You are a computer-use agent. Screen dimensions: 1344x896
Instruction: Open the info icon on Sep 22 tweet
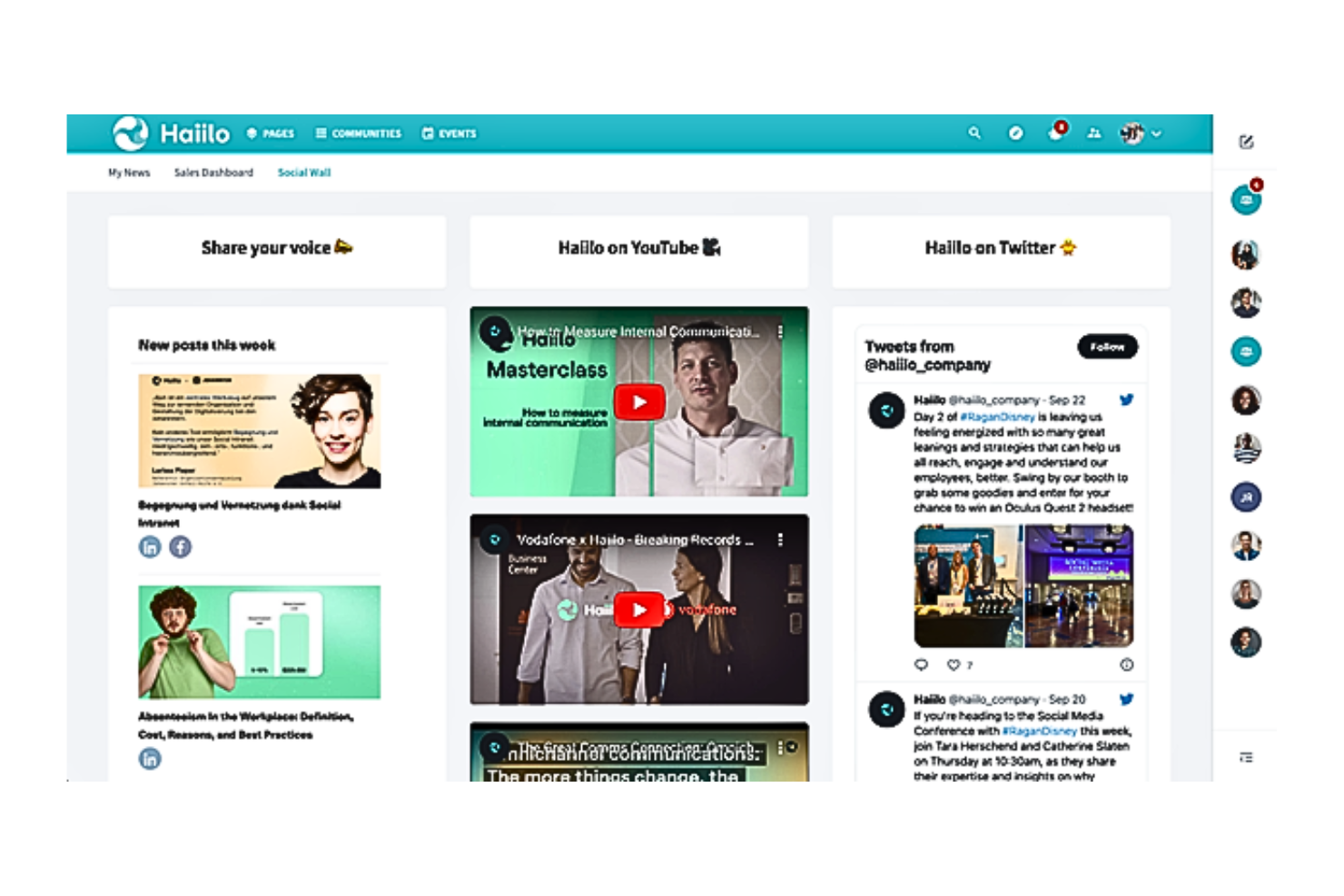tap(1126, 665)
